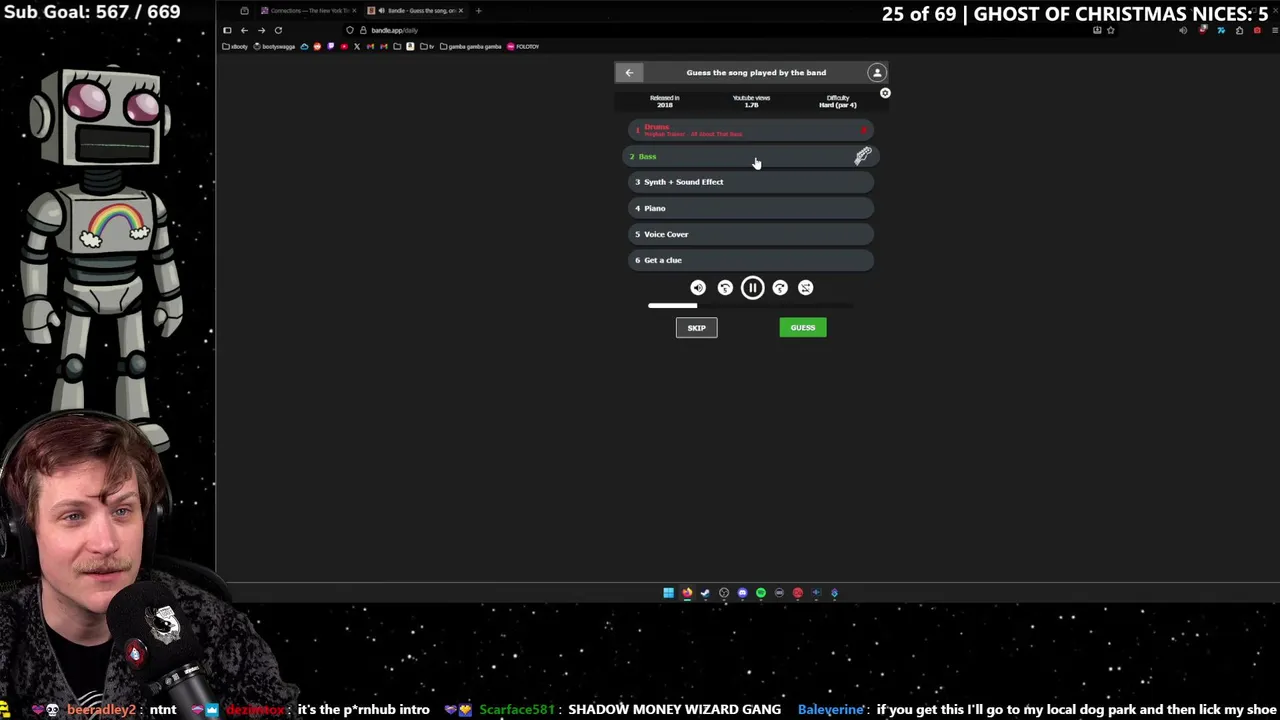This screenshot has width=1280, height=720.
Task: Click the bass guitar icon
Action: (x=863, y=156)
